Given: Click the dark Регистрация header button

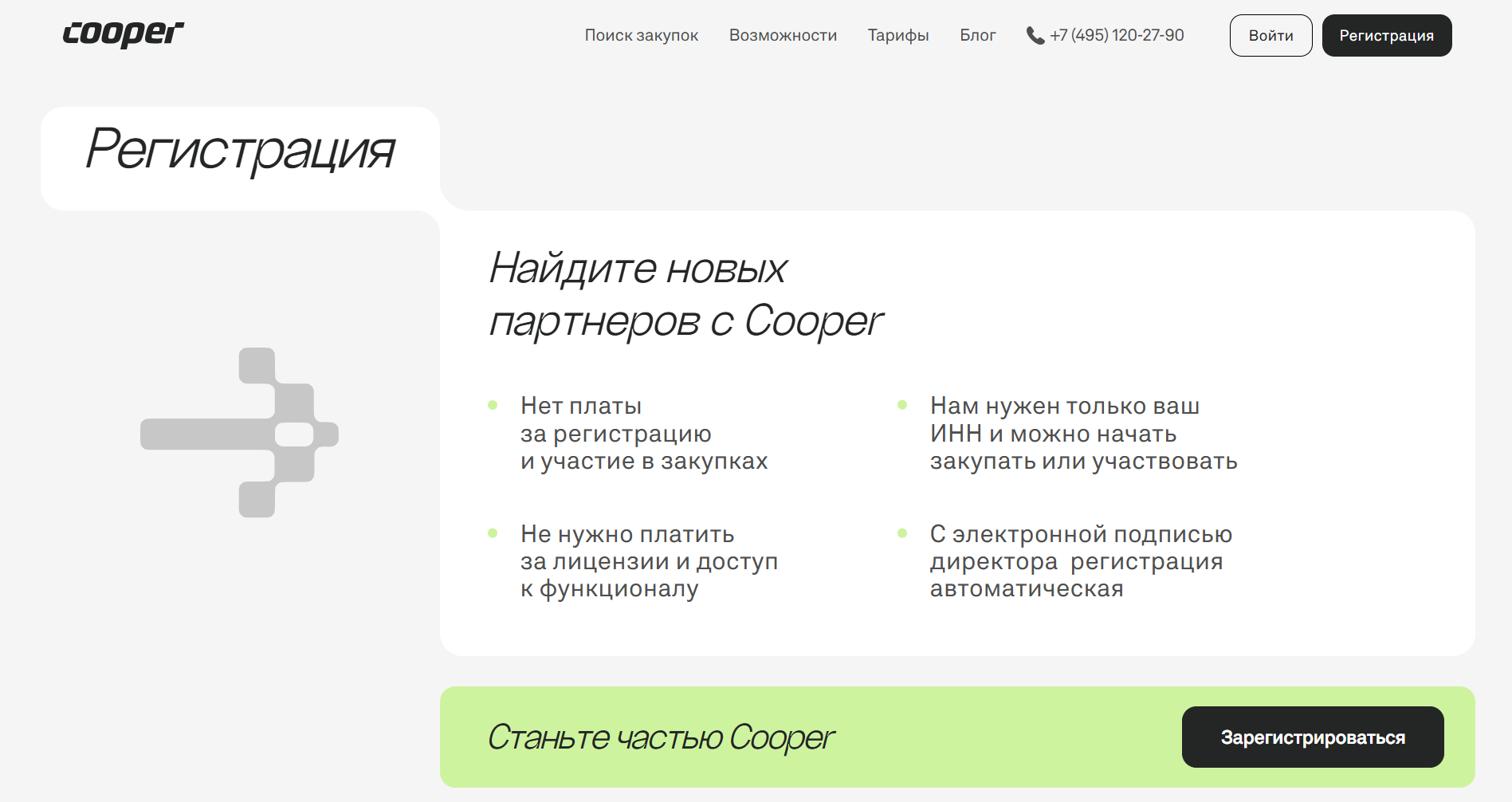Looking at the screenshot, I should (x=1386, y=35).
